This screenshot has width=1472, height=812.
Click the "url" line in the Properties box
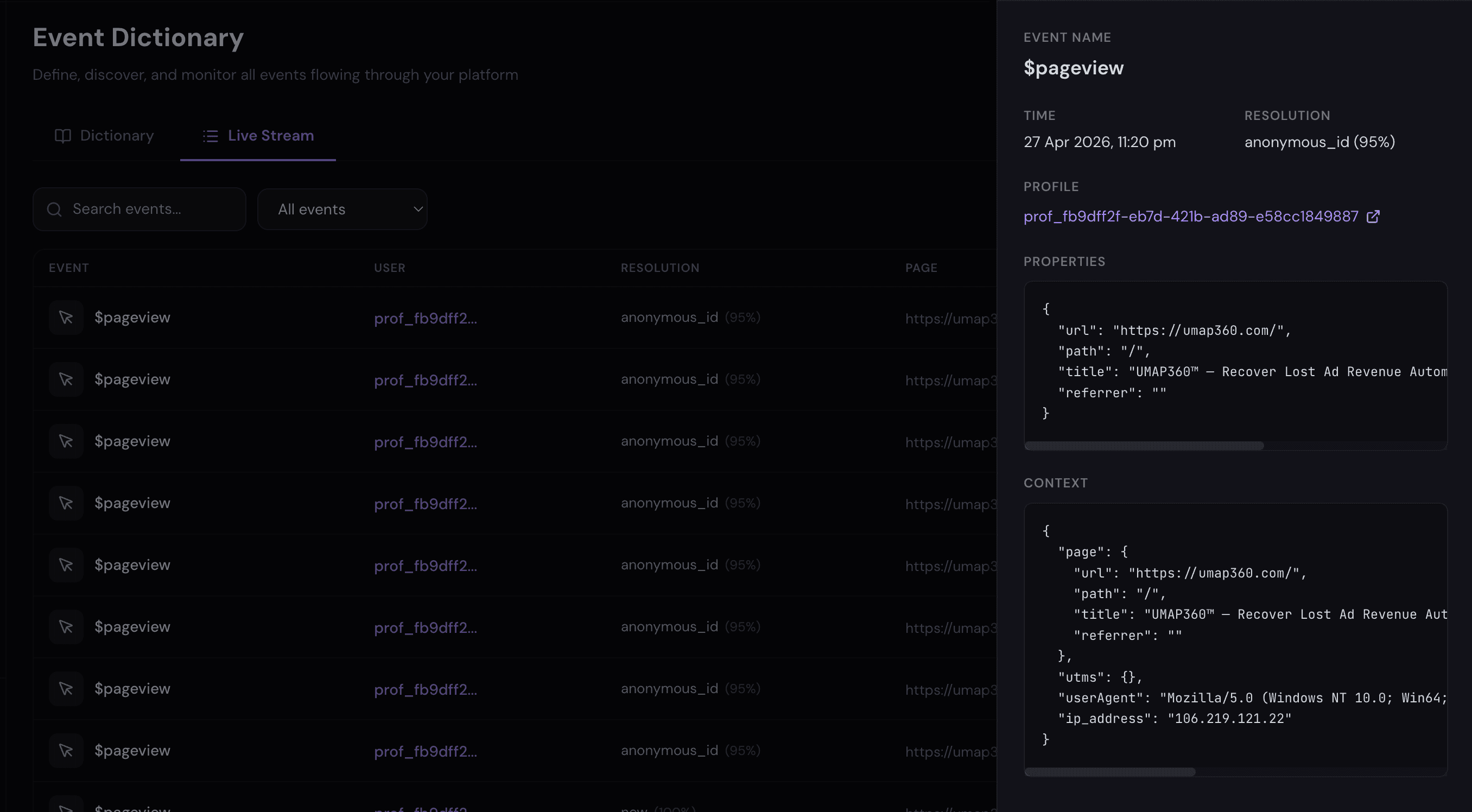click(1174, 331)
